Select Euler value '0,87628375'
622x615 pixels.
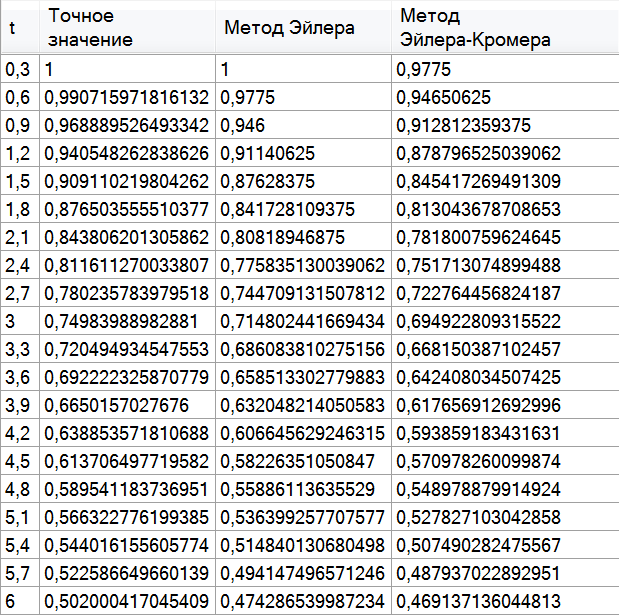click(303, 181)
